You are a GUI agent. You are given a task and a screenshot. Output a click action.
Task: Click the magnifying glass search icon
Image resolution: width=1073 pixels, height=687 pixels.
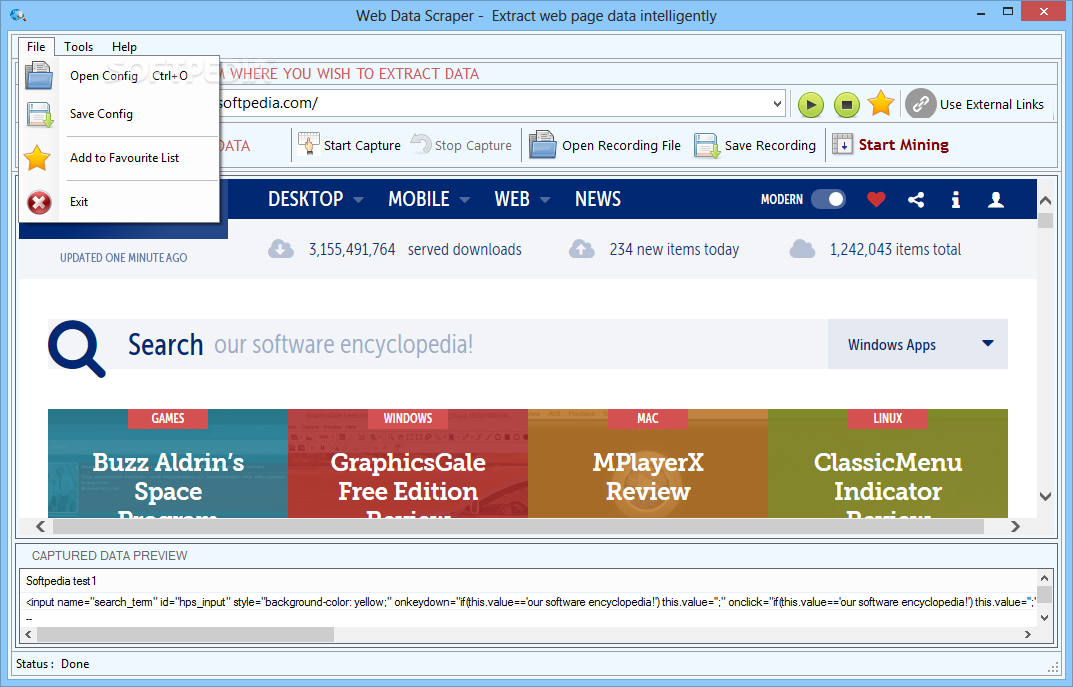[x=77, y=348]
